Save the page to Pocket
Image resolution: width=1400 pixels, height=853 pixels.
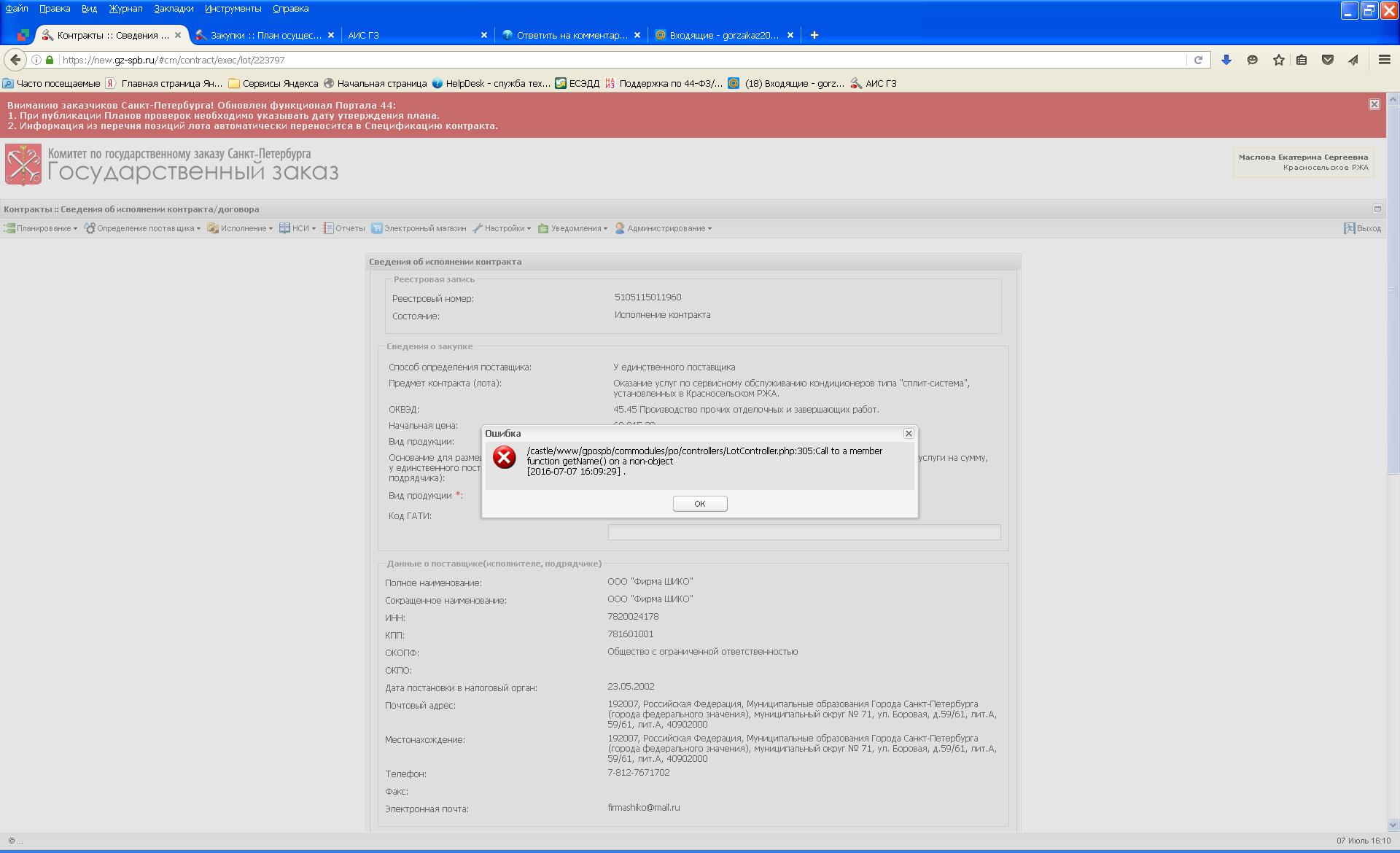point(1328,60)
